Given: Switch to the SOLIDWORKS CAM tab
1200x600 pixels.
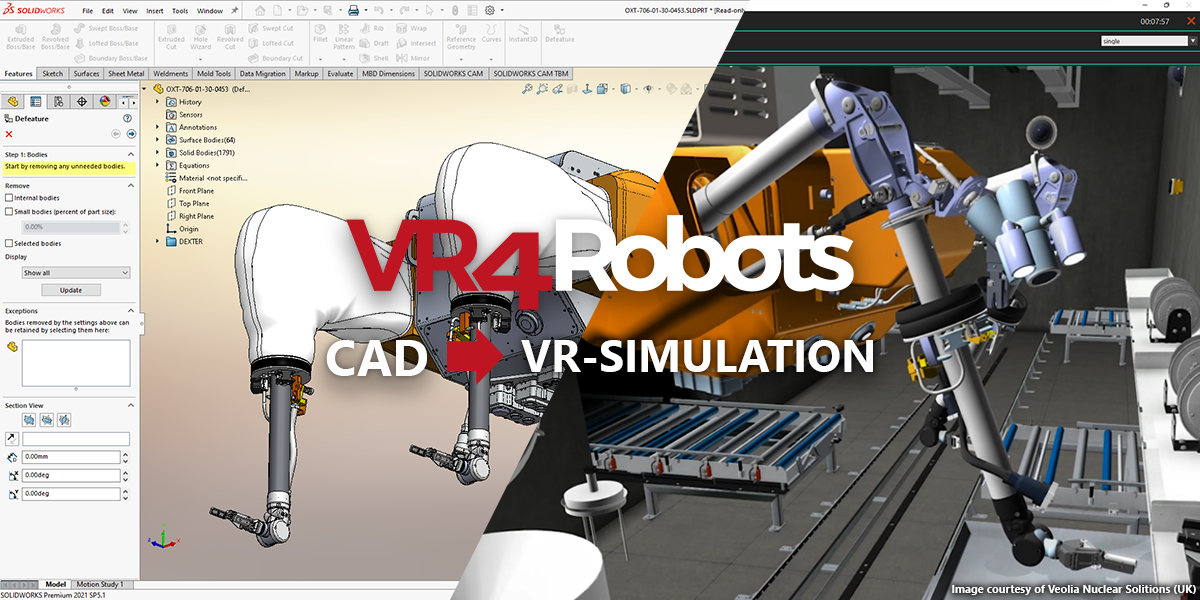Looking at the screenshot, I should coord(453,73).
